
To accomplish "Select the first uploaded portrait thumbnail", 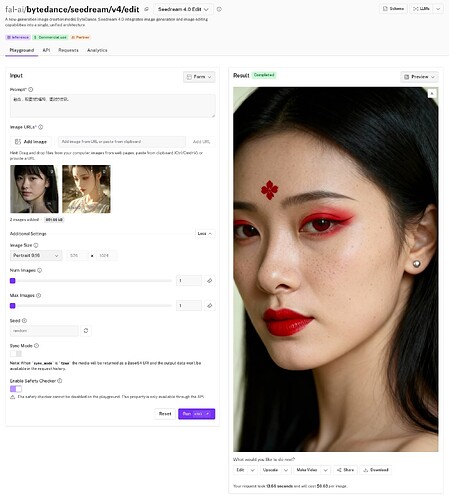I will click(x=34, y=189).
